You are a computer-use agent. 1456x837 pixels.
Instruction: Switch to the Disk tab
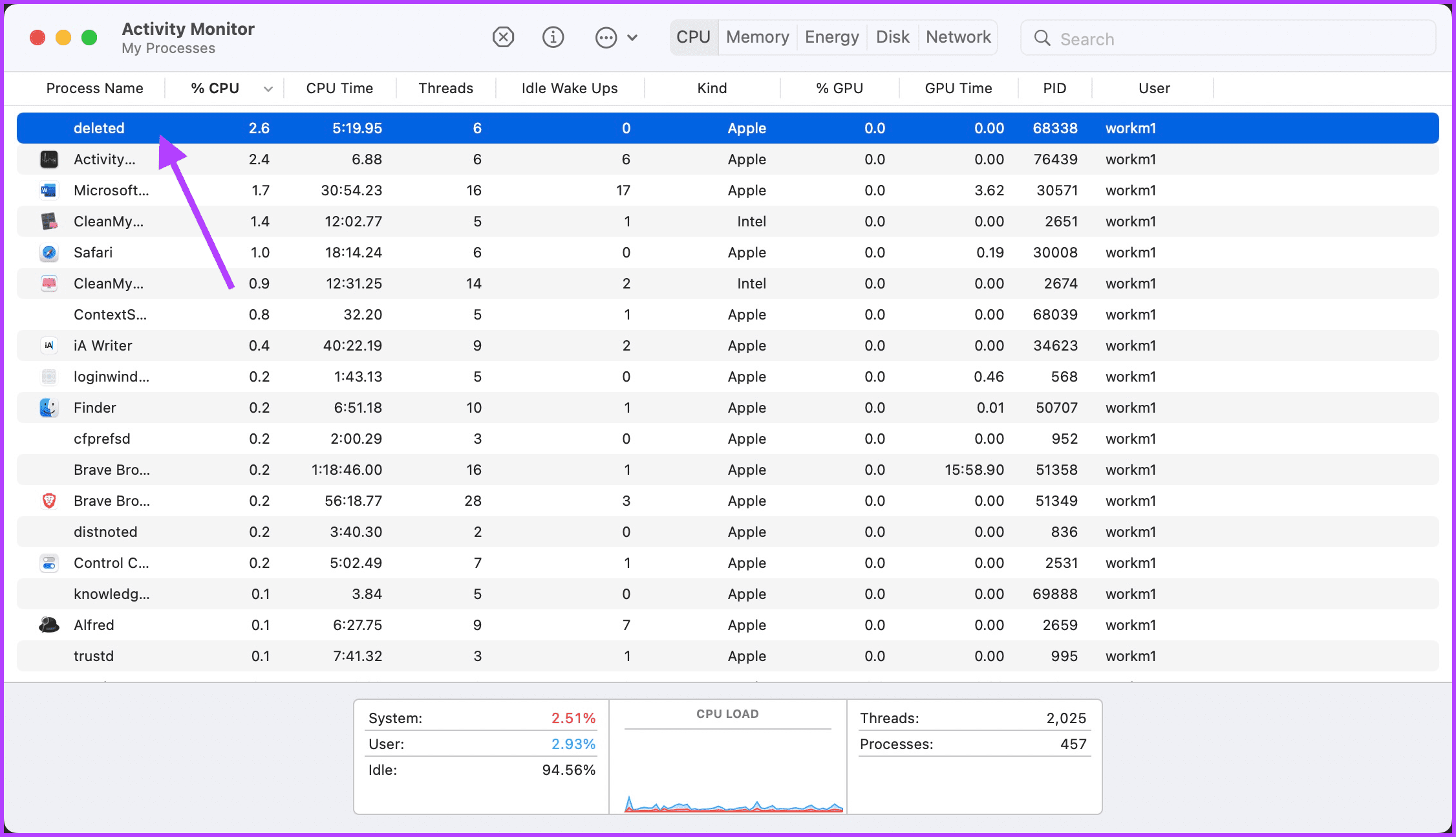click(x=893, y=37)
